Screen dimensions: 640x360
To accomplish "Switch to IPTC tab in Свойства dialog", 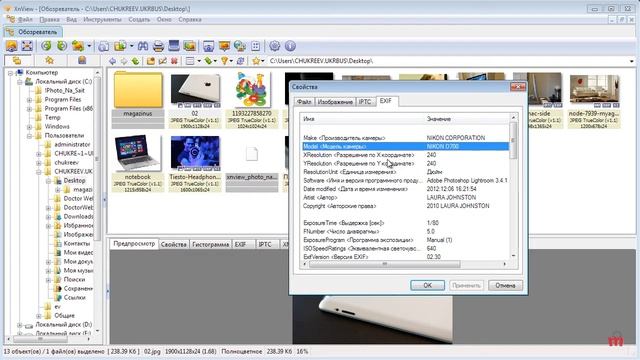I will point(365,102).
